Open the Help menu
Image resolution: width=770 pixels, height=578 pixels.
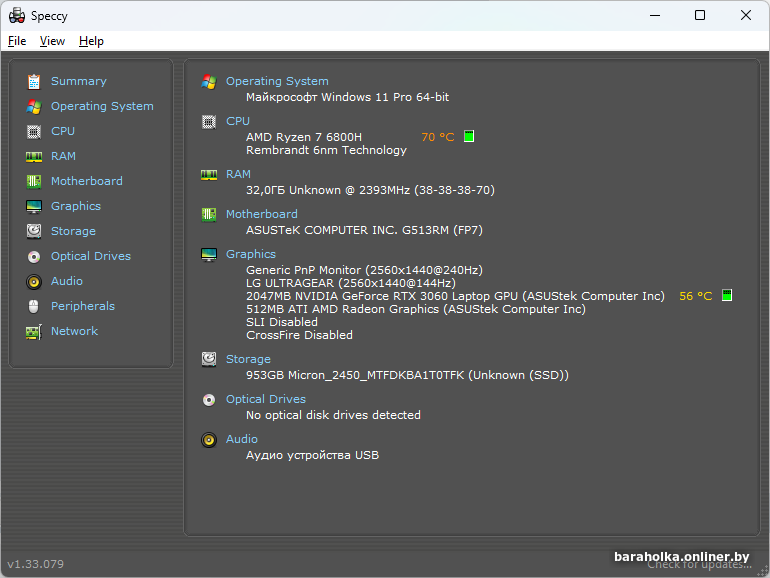pyautogui.click(x=91, y=41)
